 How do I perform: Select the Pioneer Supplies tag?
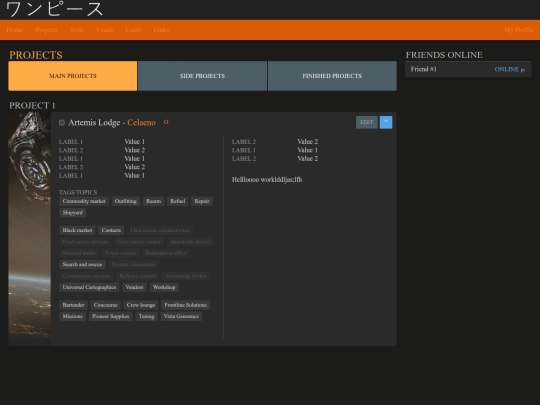tap(111, 316)
